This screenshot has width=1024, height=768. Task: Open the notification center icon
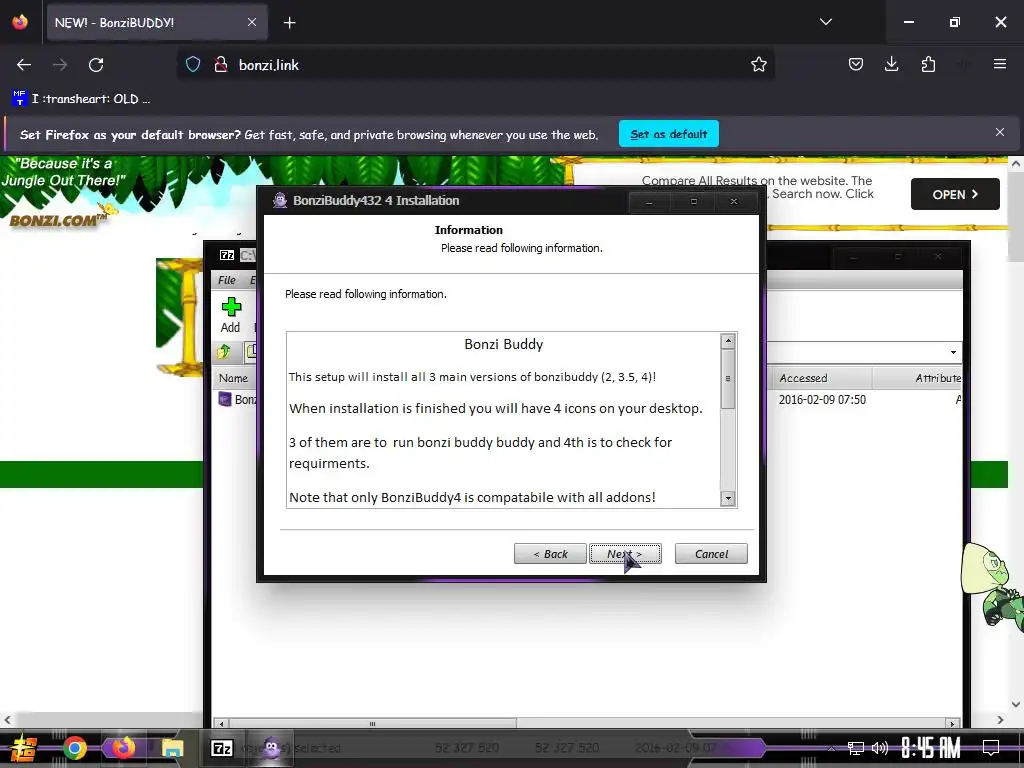pyautogui.click(x=991, y=748)
